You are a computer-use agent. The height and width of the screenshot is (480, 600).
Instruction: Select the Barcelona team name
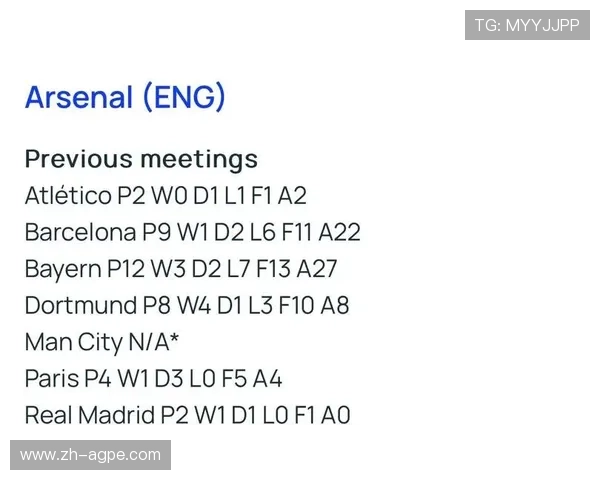pyautogui.click(x=80, y=233)
